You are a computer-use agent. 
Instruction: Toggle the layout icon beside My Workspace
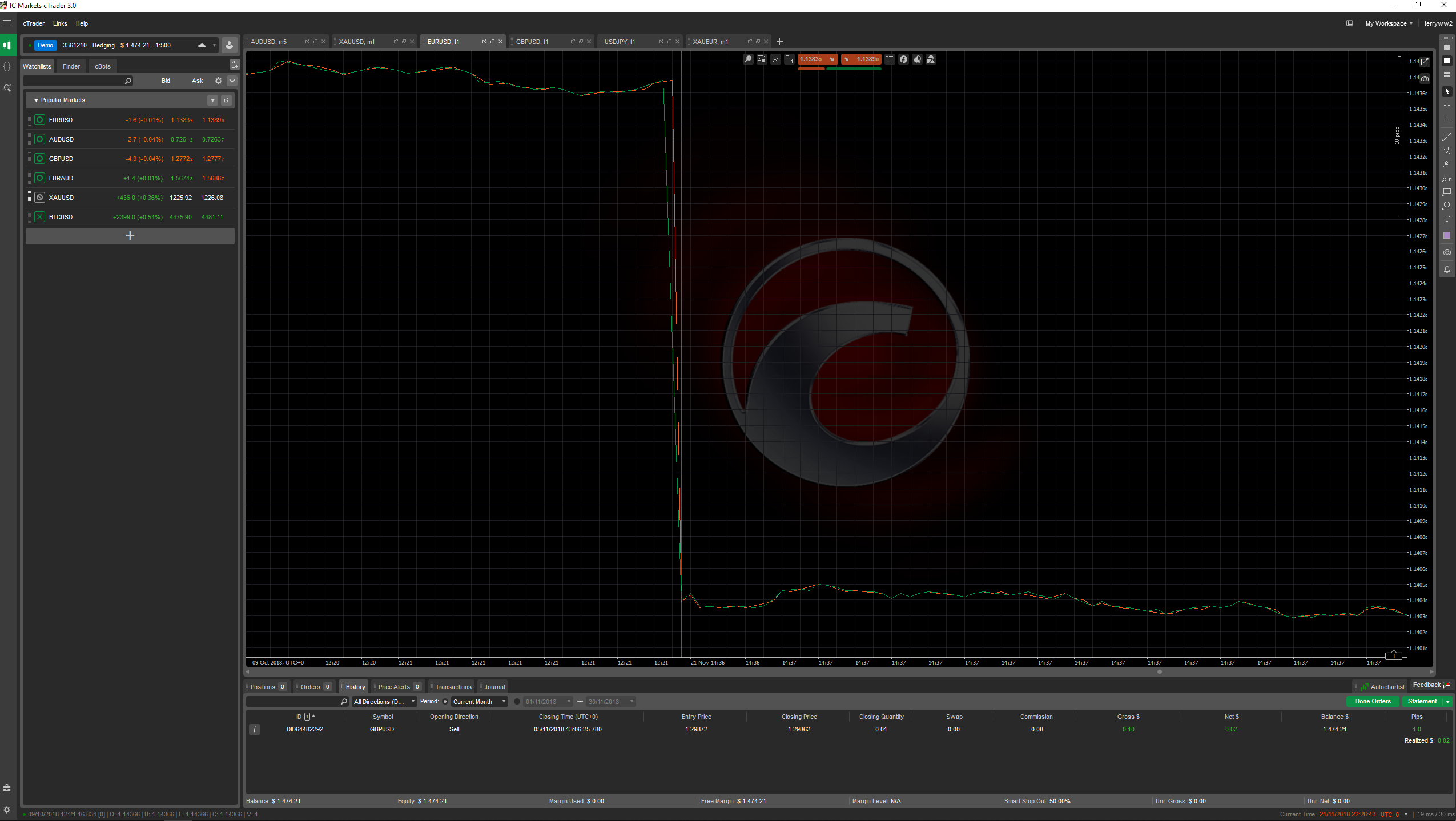pyautogui.click(x=1350, y=23)
